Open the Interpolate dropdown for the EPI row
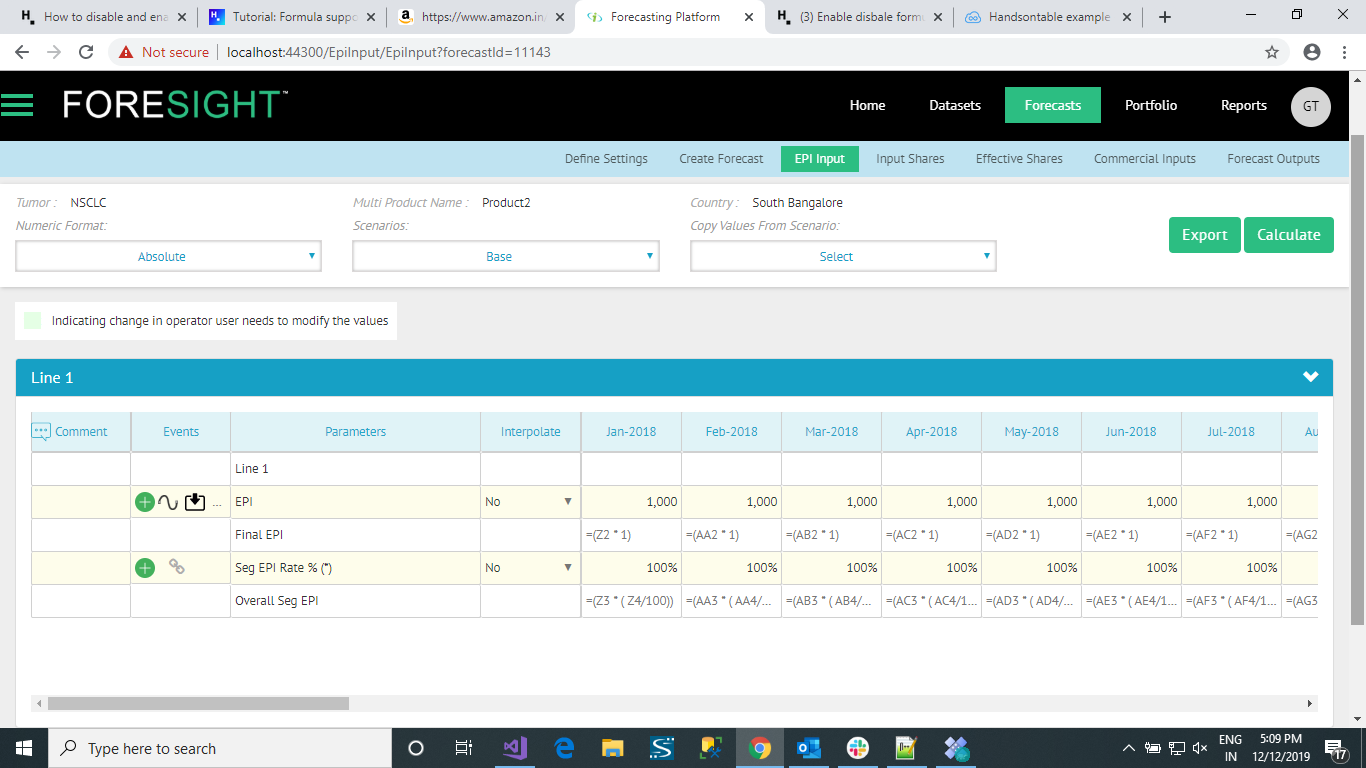1366x768 pixels. click(529, 502)
